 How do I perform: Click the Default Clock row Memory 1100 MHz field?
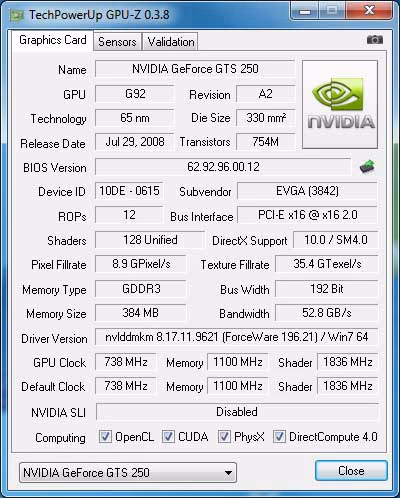238,386
